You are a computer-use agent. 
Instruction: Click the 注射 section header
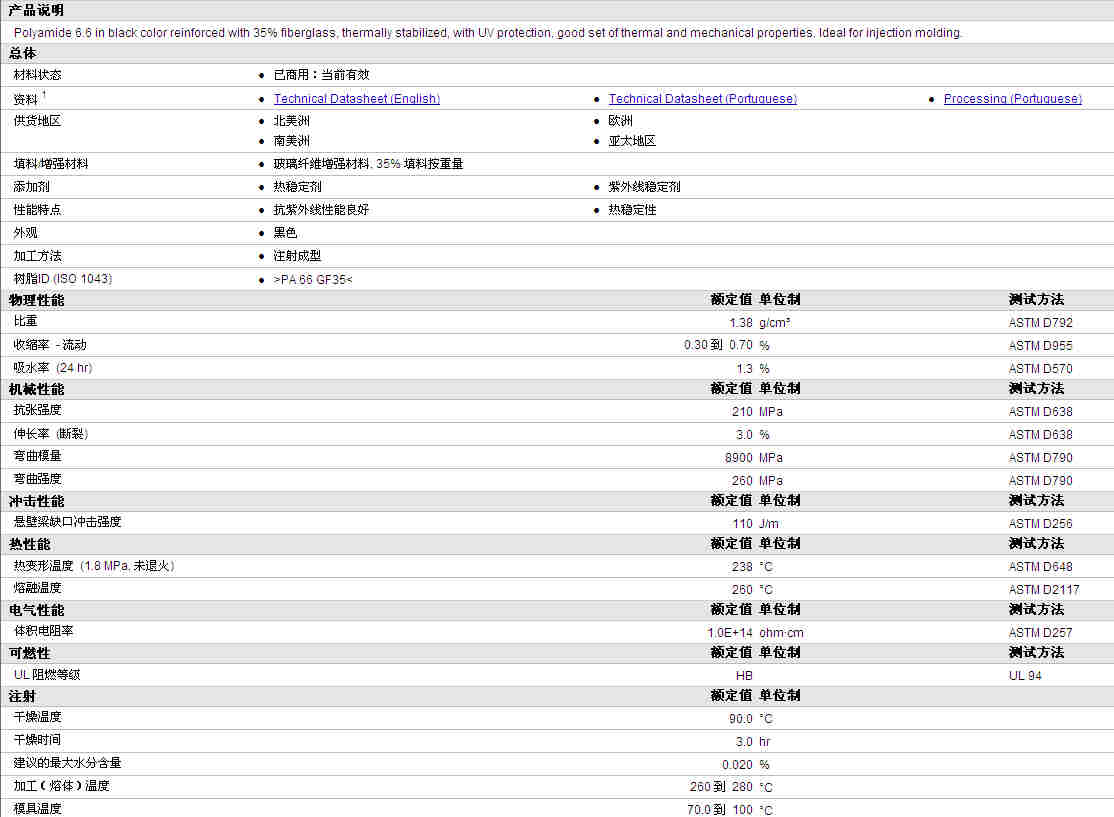tap(22, 696)
